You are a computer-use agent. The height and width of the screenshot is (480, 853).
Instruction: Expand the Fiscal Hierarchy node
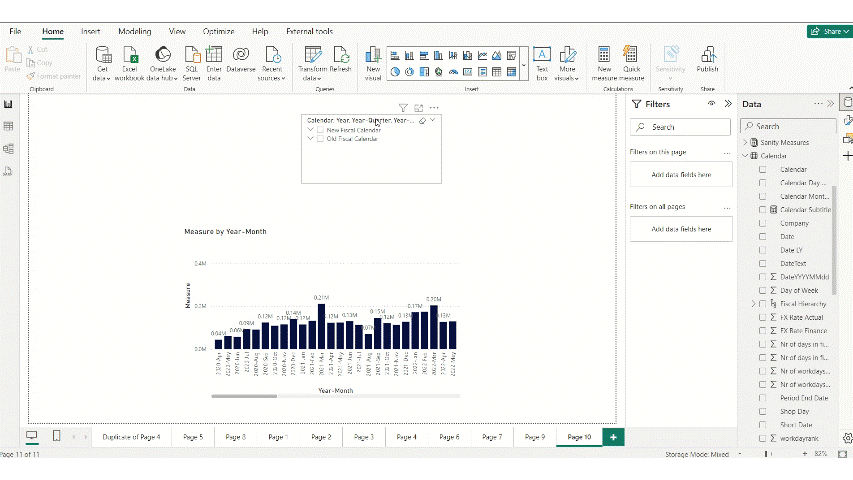753,303
